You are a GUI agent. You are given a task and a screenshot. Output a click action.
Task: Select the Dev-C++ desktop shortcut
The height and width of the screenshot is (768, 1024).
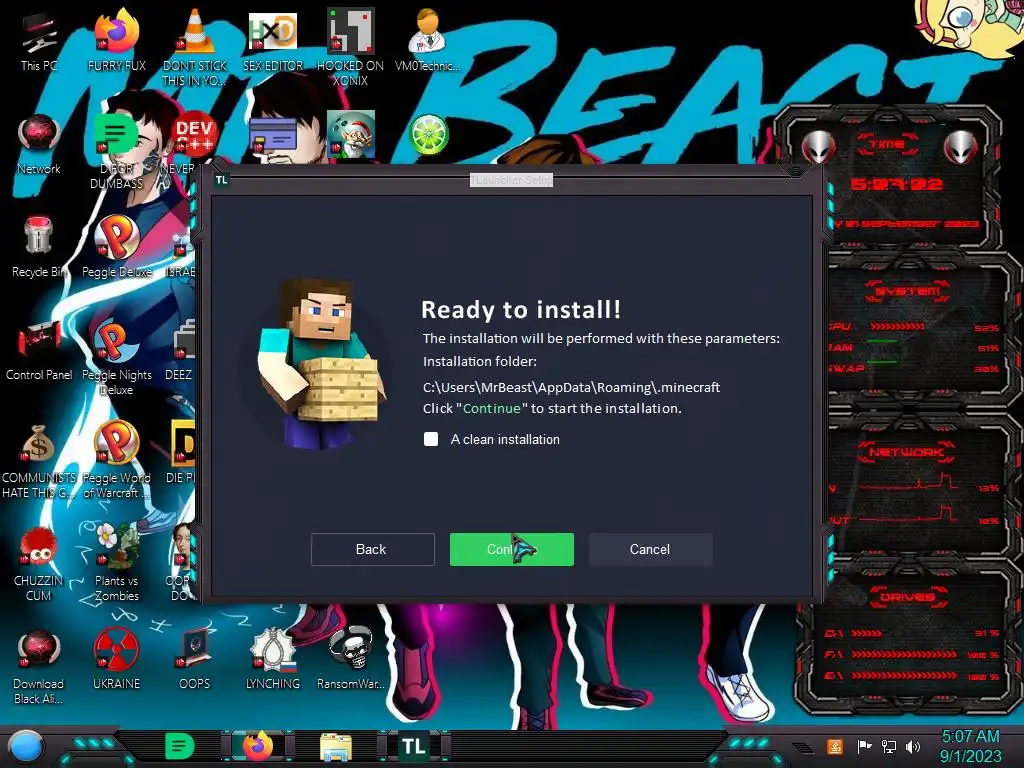coord(195,135)
